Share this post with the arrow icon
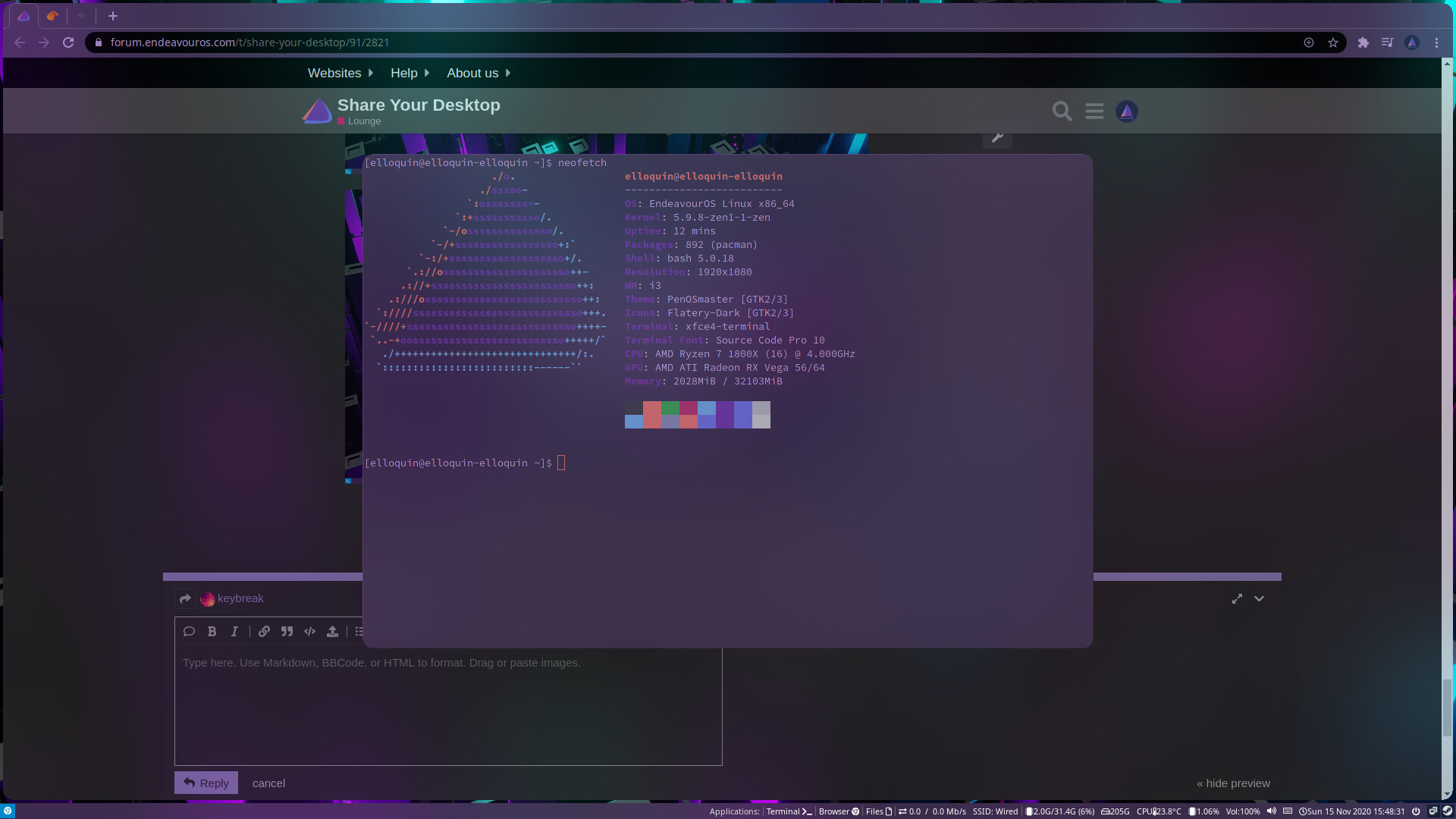 (x=185, y=598)
